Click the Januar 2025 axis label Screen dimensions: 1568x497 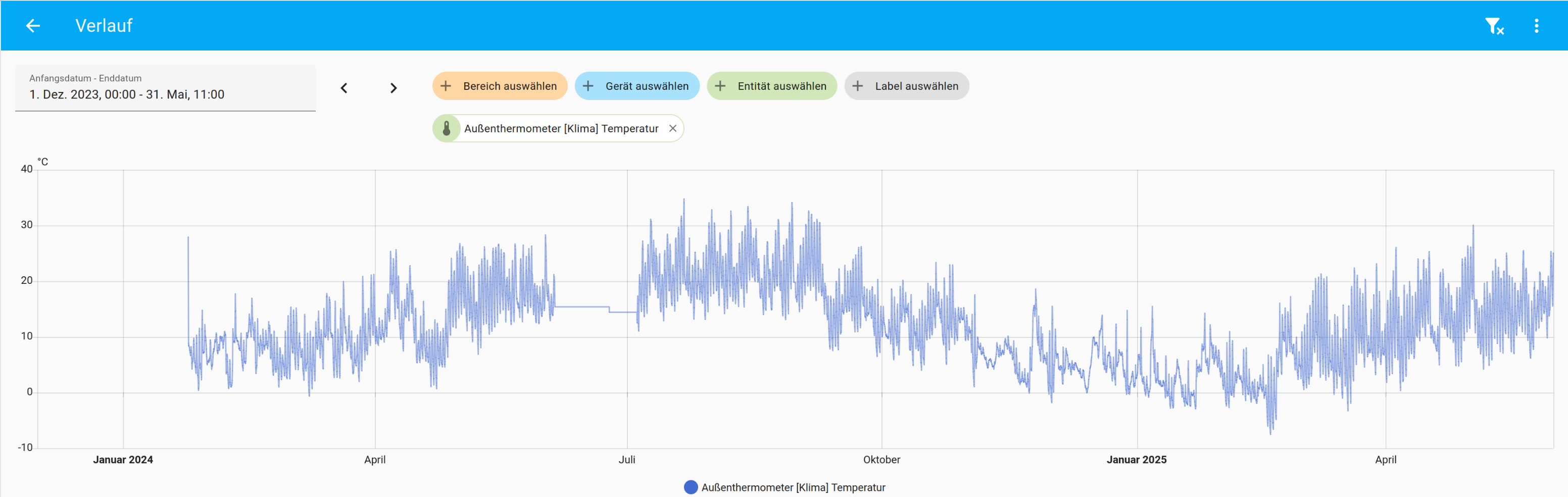1136,460
